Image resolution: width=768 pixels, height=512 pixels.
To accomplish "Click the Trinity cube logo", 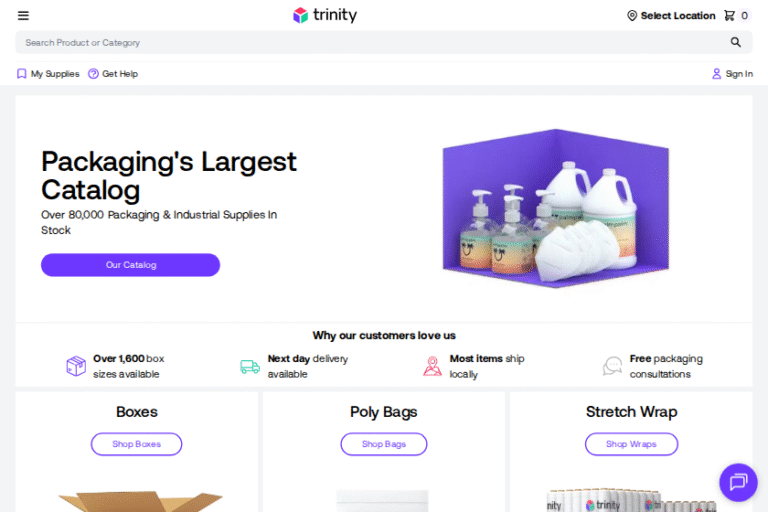I will click(x=300, y=15).
